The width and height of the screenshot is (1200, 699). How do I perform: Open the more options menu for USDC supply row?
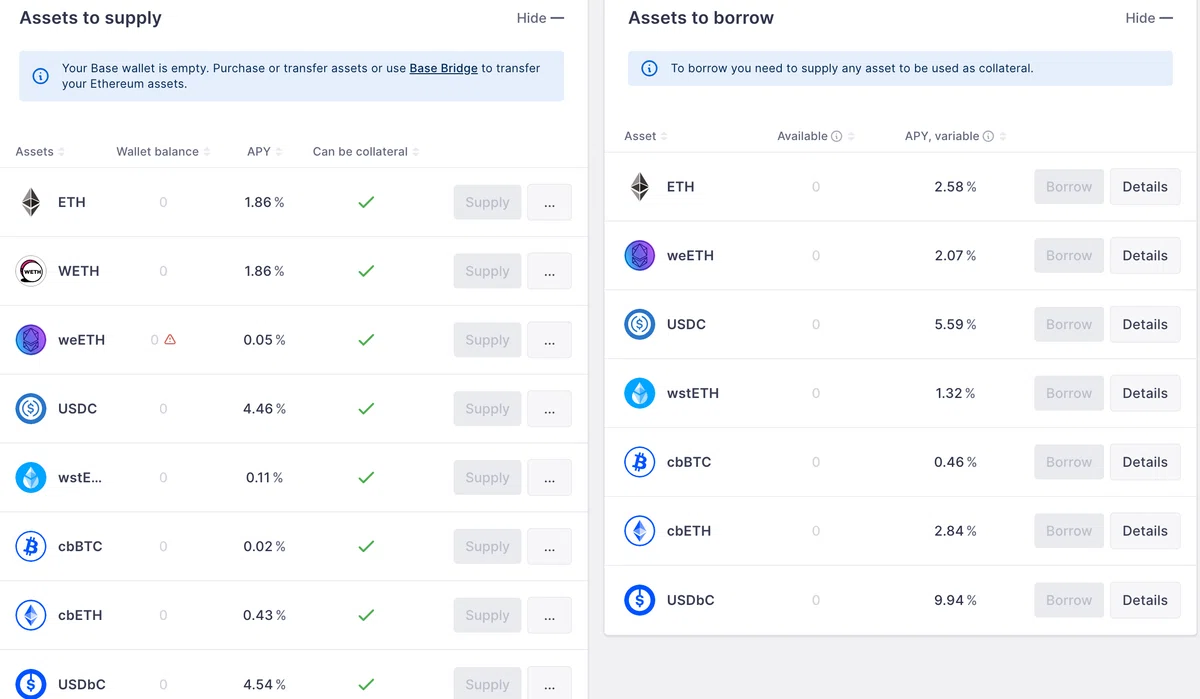click(x=549, y=409)
